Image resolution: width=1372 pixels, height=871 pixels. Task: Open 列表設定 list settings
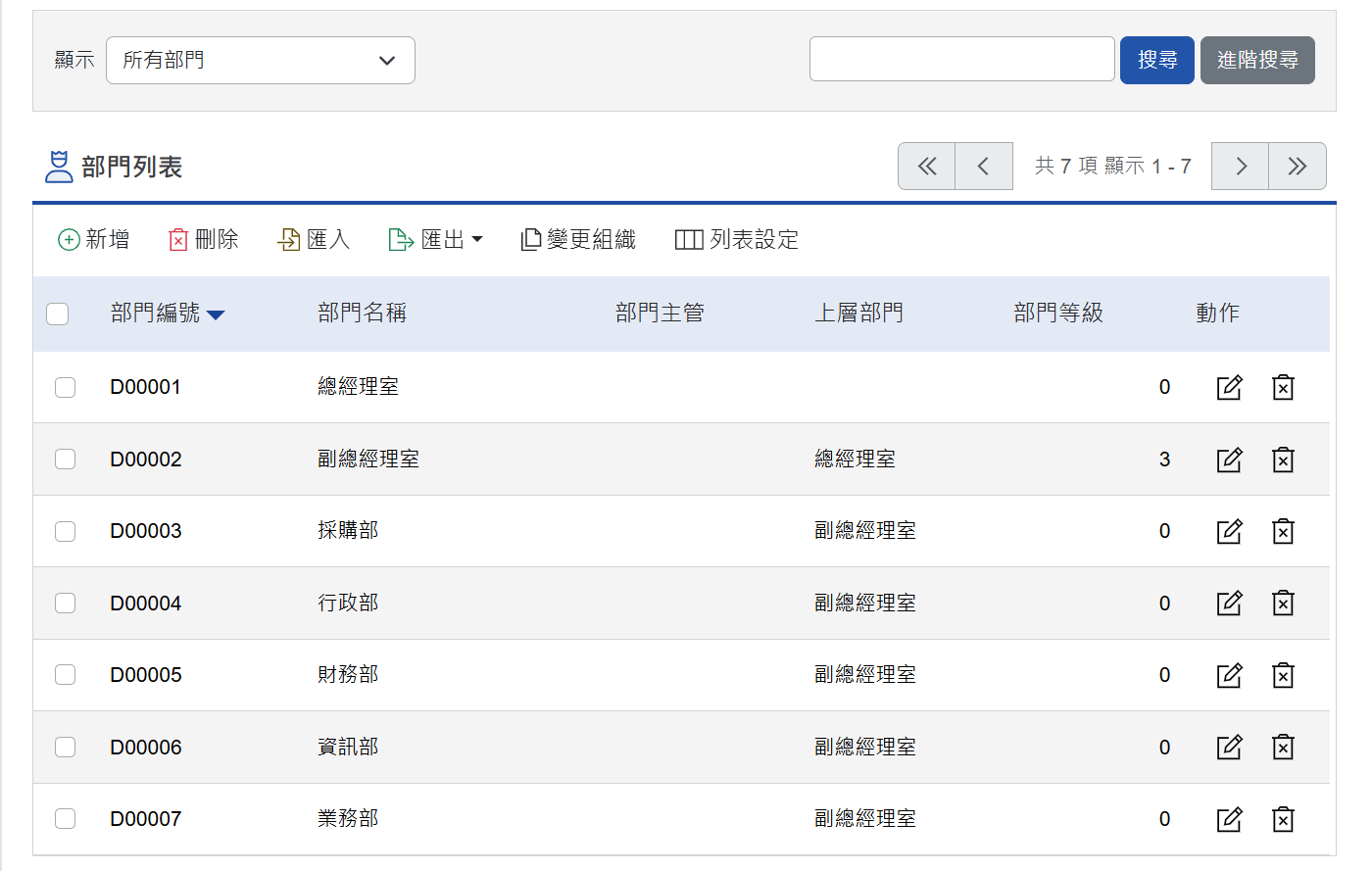(737, 239)
